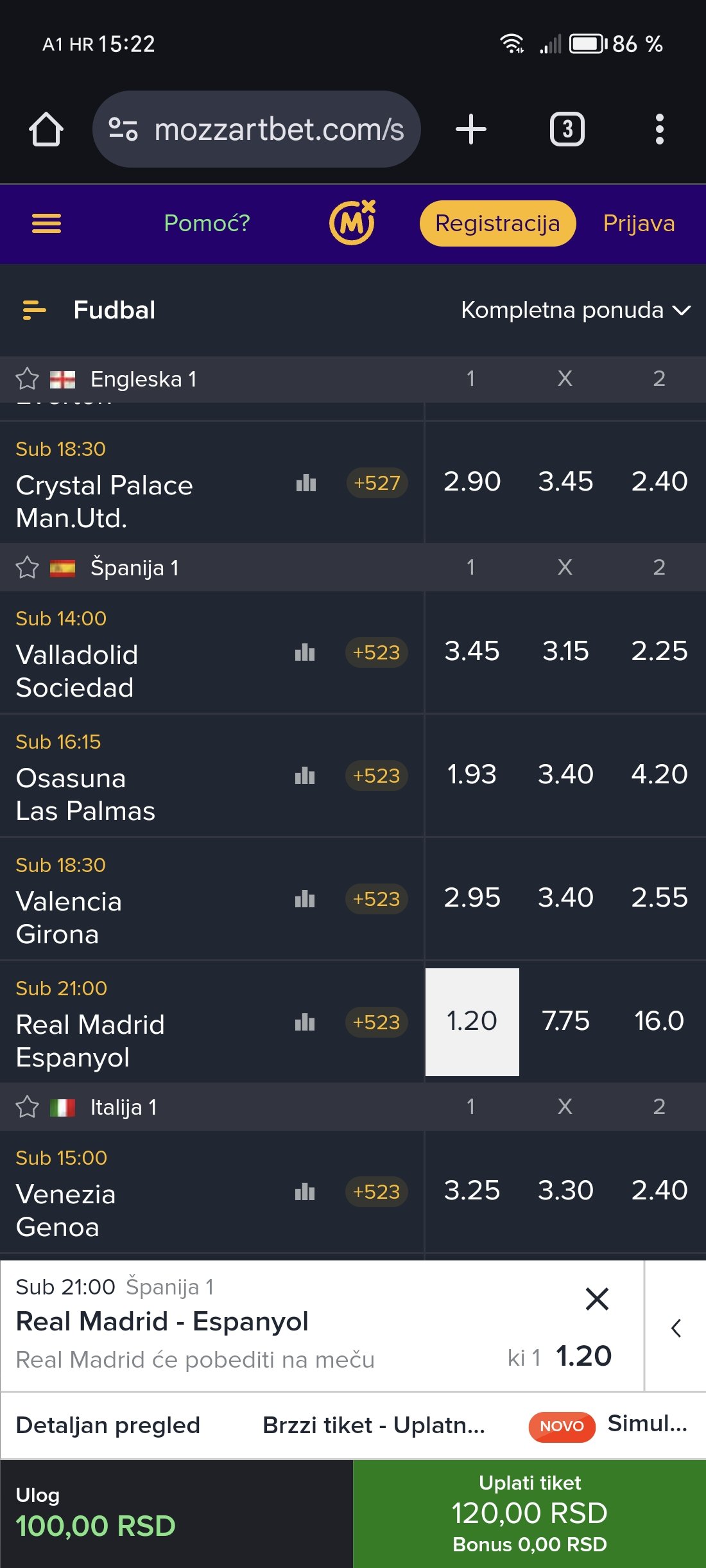Show +523 more bets for Valencia vs Girona

376,899
